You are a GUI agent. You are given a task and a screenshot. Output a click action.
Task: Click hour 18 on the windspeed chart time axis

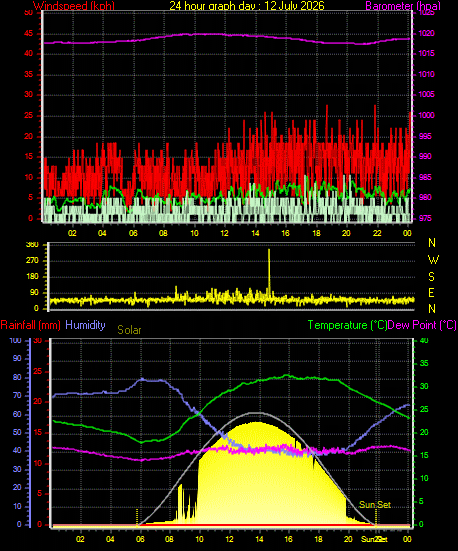pyautogui.click(x=316, y=233)
